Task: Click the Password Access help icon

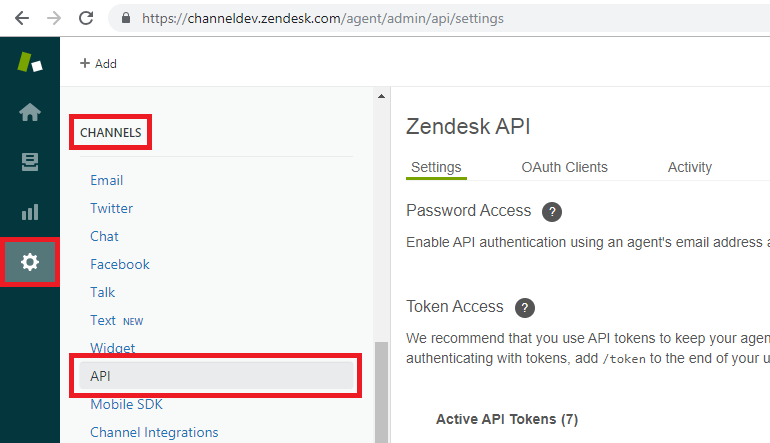Action: 552,212
